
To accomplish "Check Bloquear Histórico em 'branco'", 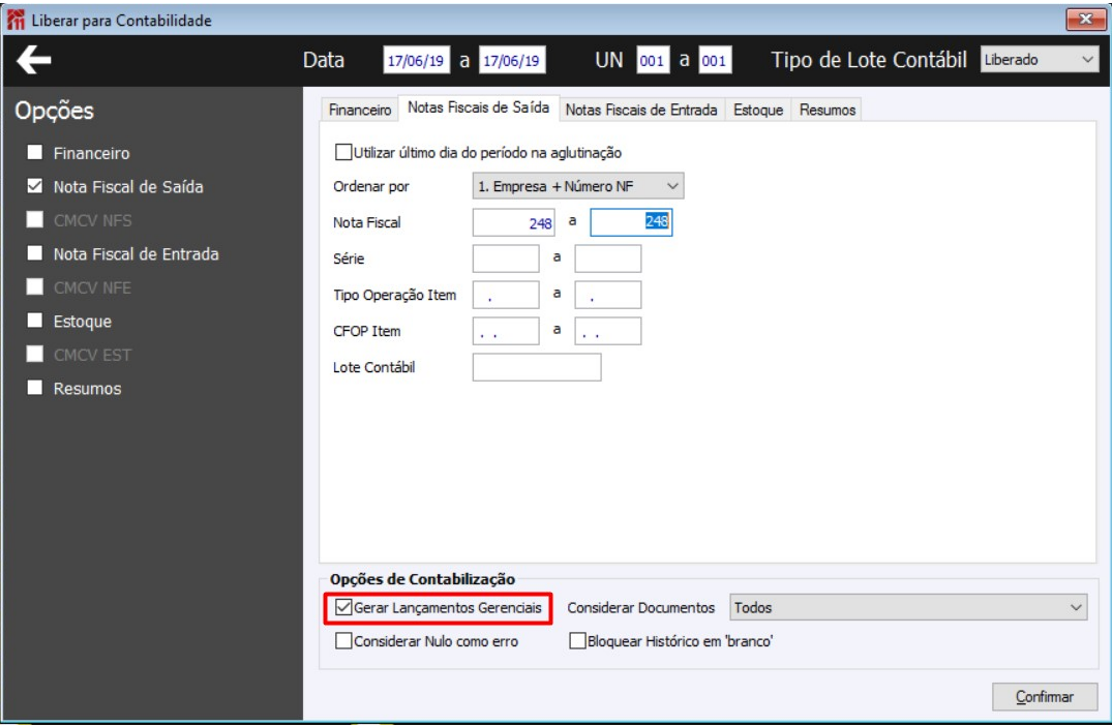I will 577,641.
